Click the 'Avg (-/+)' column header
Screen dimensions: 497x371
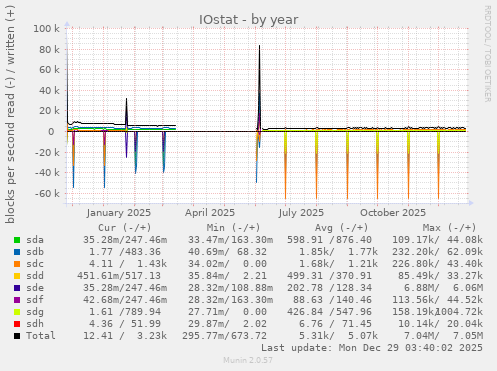[x=342, y=228]
